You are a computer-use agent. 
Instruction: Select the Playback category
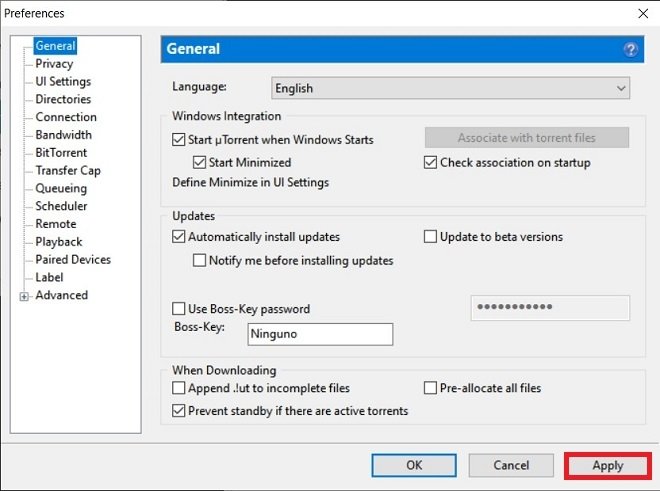tap(59, 242)
